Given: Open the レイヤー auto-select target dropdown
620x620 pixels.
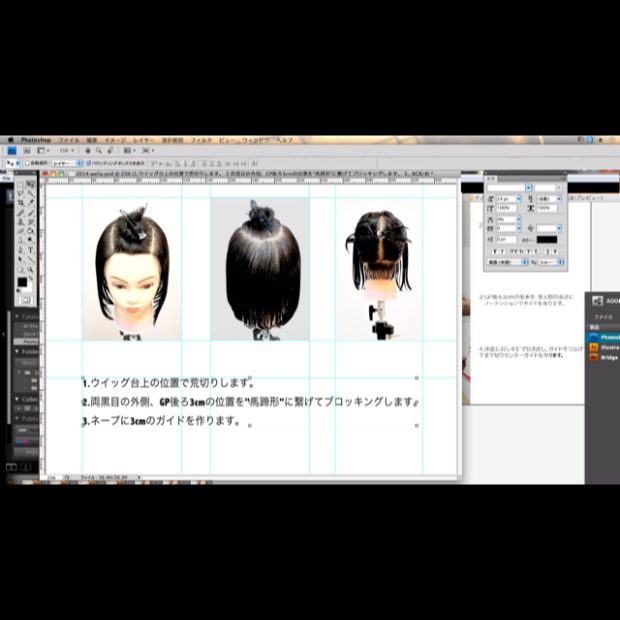Looking at the screenshot, I should [x=67, y=163].
